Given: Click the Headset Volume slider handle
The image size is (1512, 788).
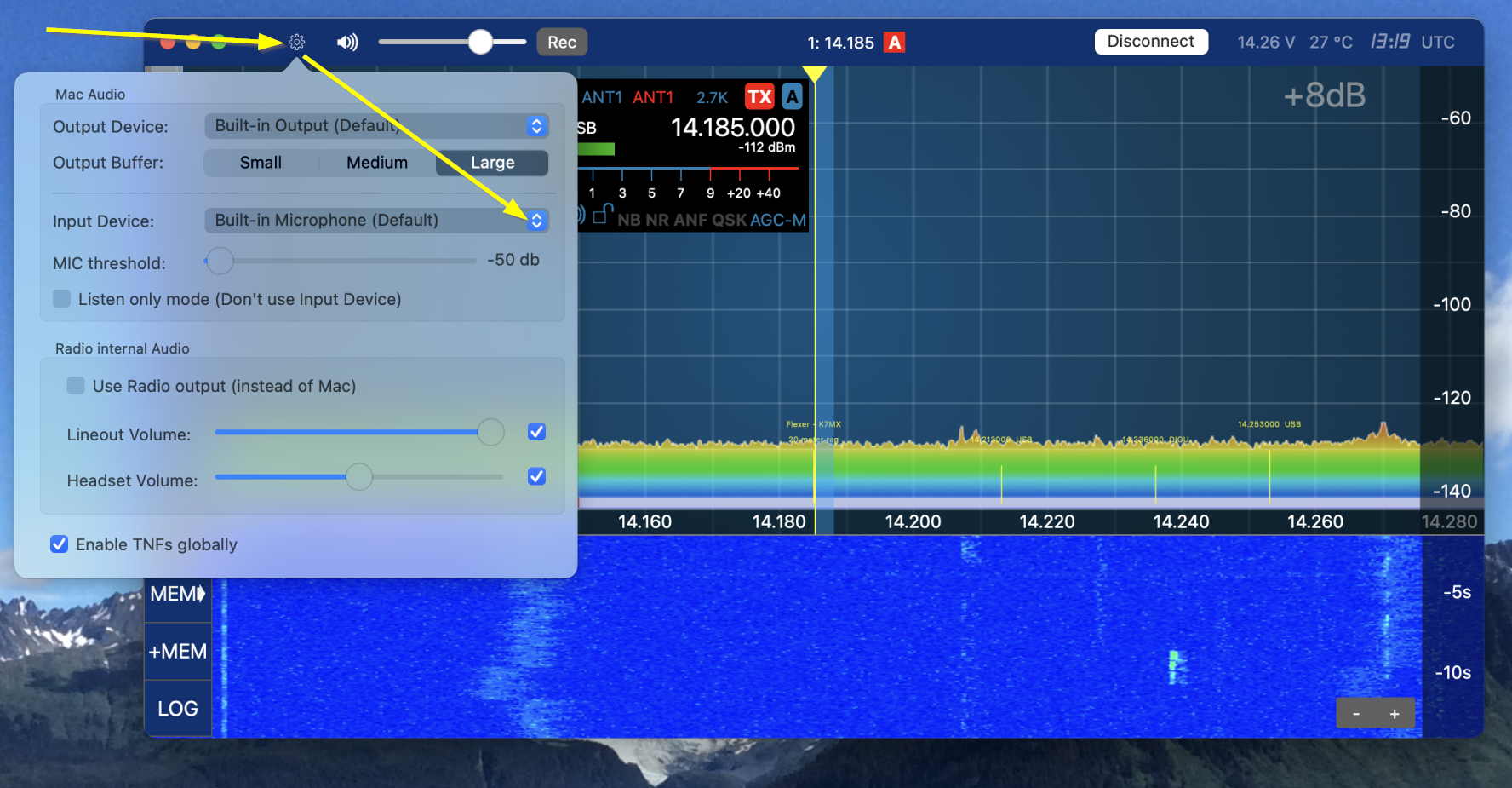Looking at the screenshot, I should pyautogui.click(x=359, y=477).
